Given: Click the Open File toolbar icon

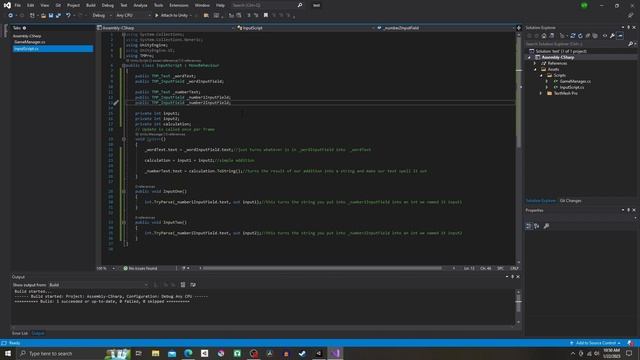Looking at the screenshot, I should [x=43, y=16].
